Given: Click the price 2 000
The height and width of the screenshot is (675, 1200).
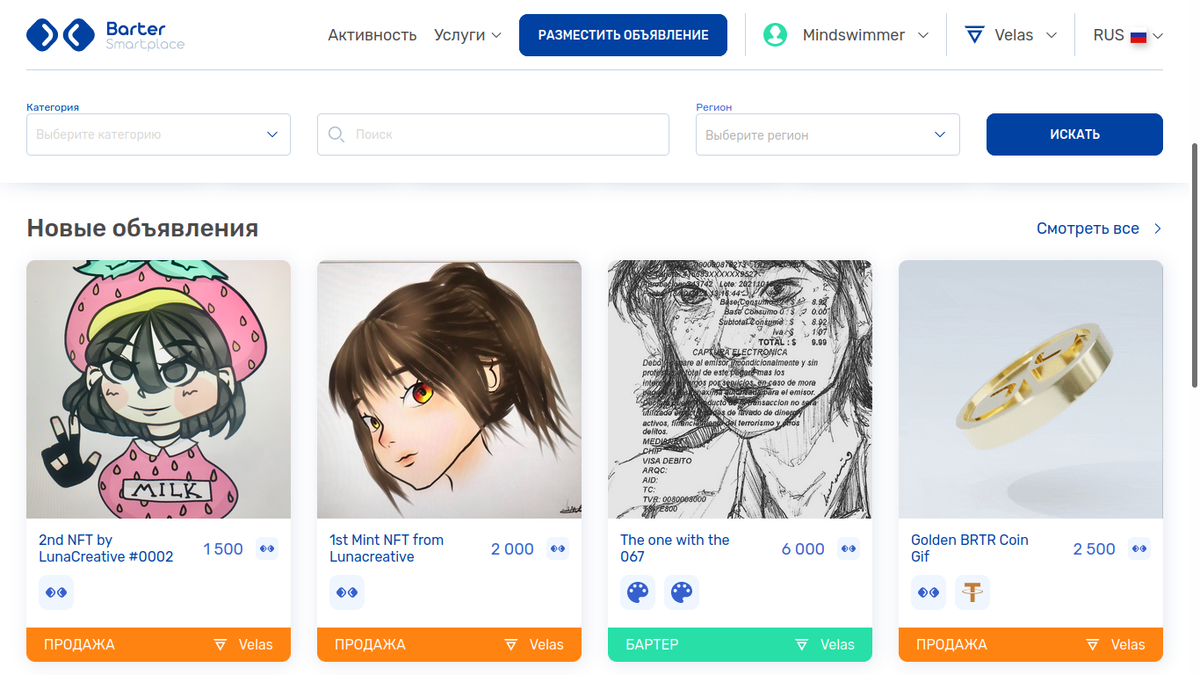Looking at the screenshot, I should (513, 549).
